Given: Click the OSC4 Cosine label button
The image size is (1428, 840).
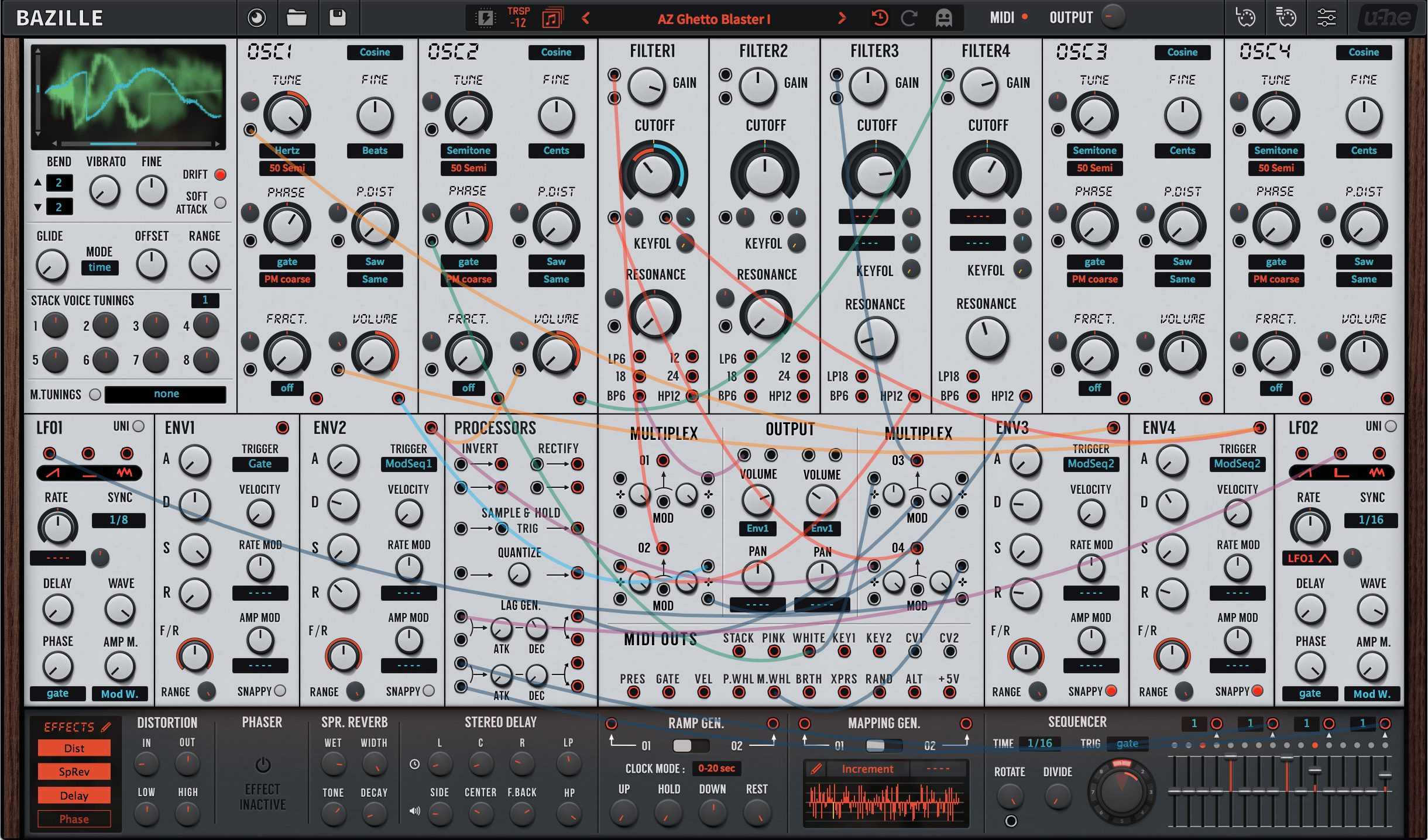Looking at the screenshot, I should (x=1364, y=52).
